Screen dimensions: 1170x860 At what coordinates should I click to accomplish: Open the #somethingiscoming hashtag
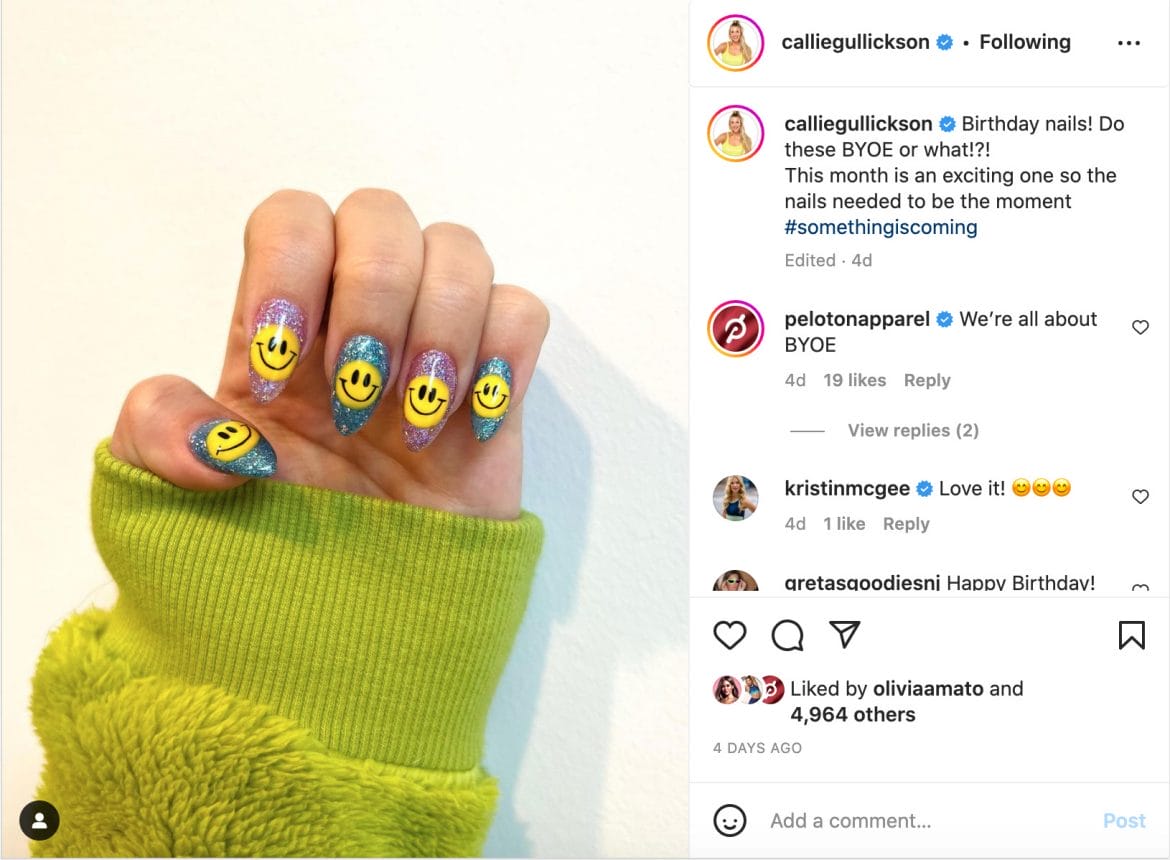tap(880, 227)
